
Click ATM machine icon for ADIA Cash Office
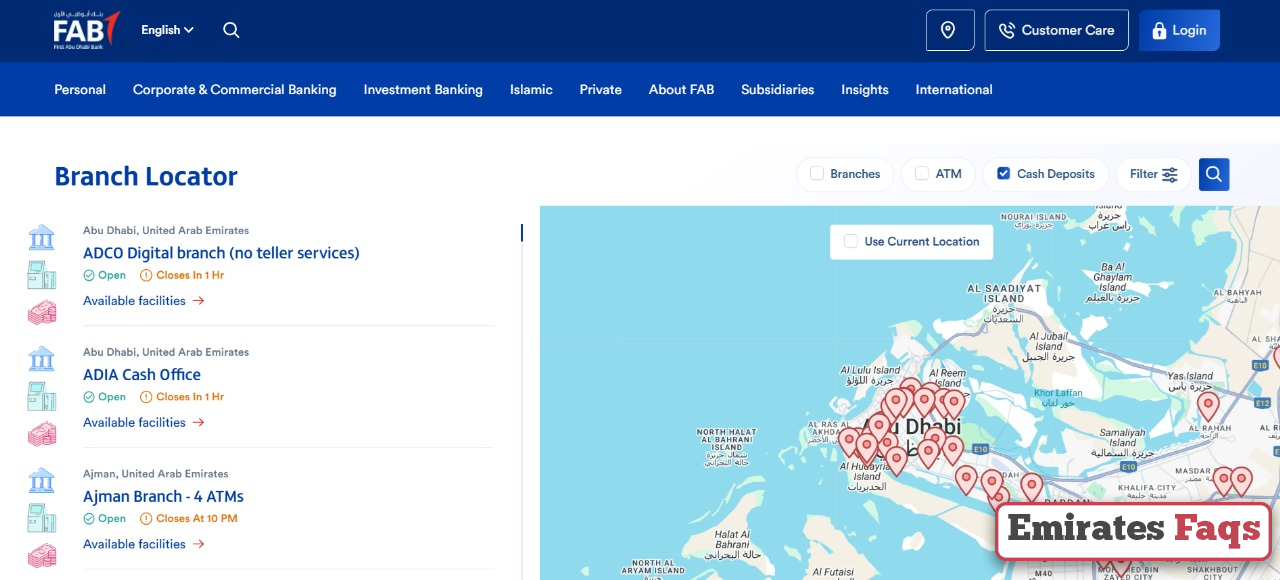point(42,396)
